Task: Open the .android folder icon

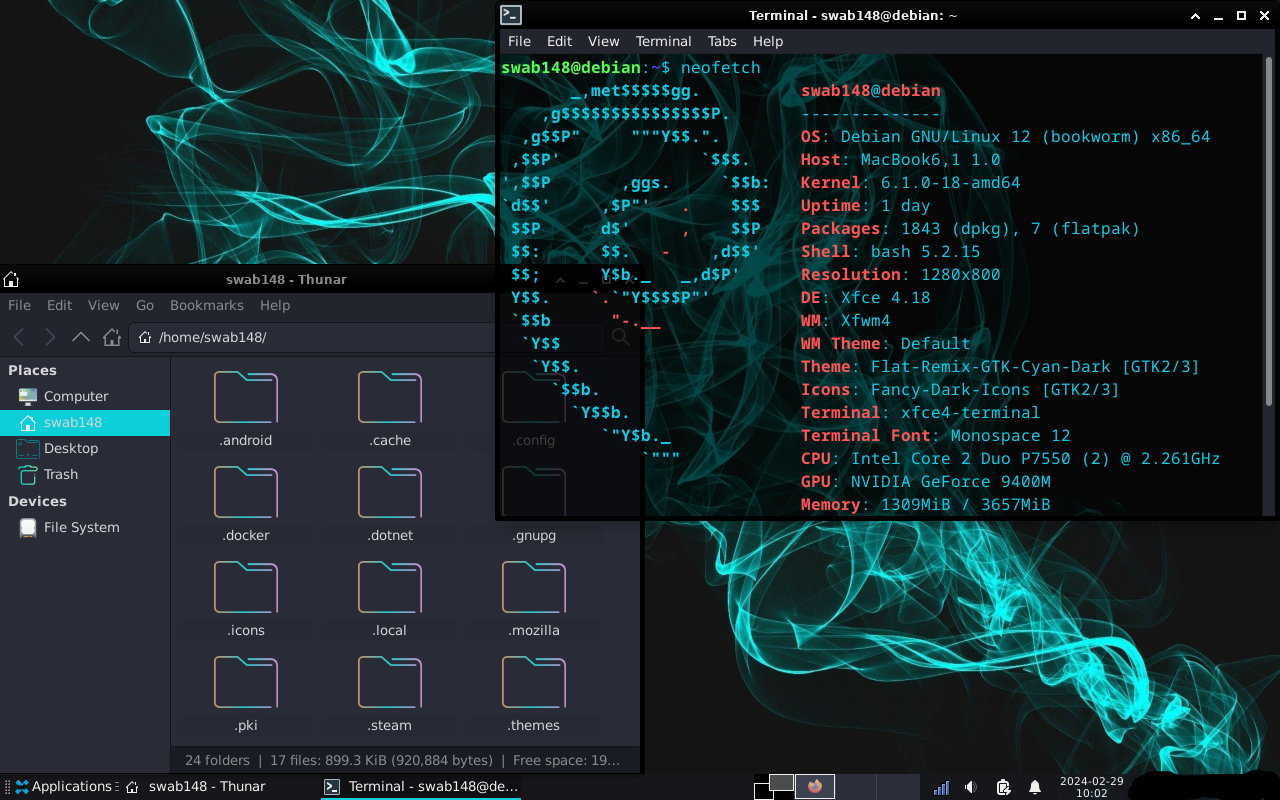Action: 246,397
